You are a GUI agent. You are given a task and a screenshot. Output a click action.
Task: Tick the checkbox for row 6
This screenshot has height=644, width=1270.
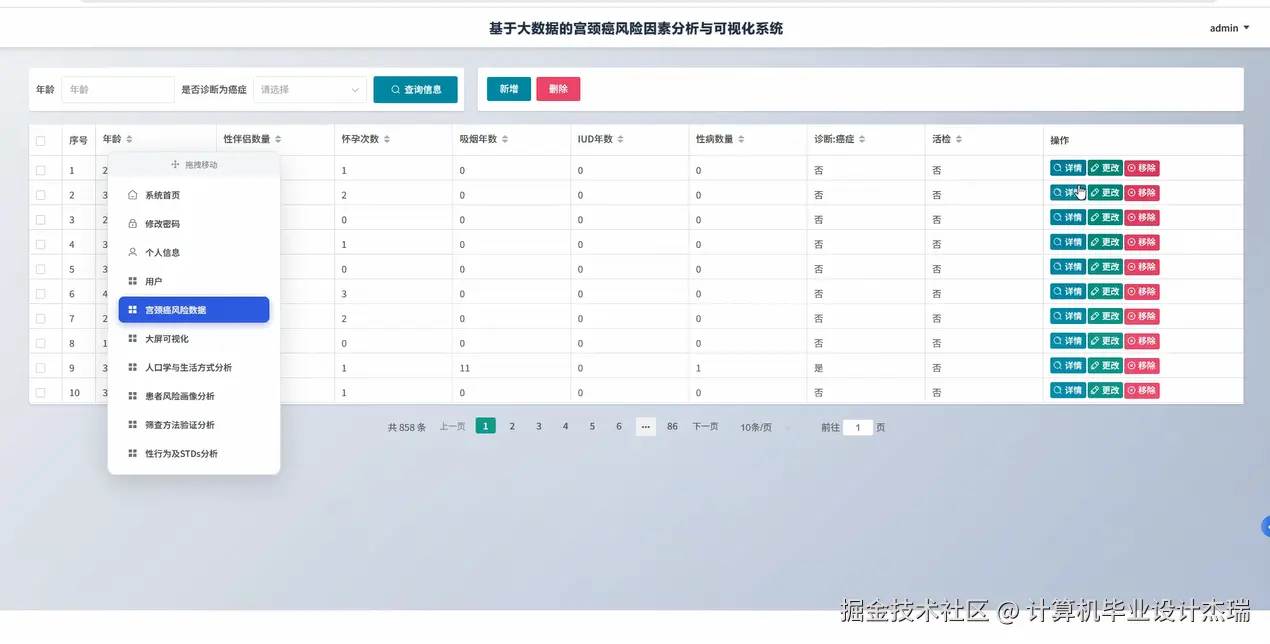tap(41, 294)
